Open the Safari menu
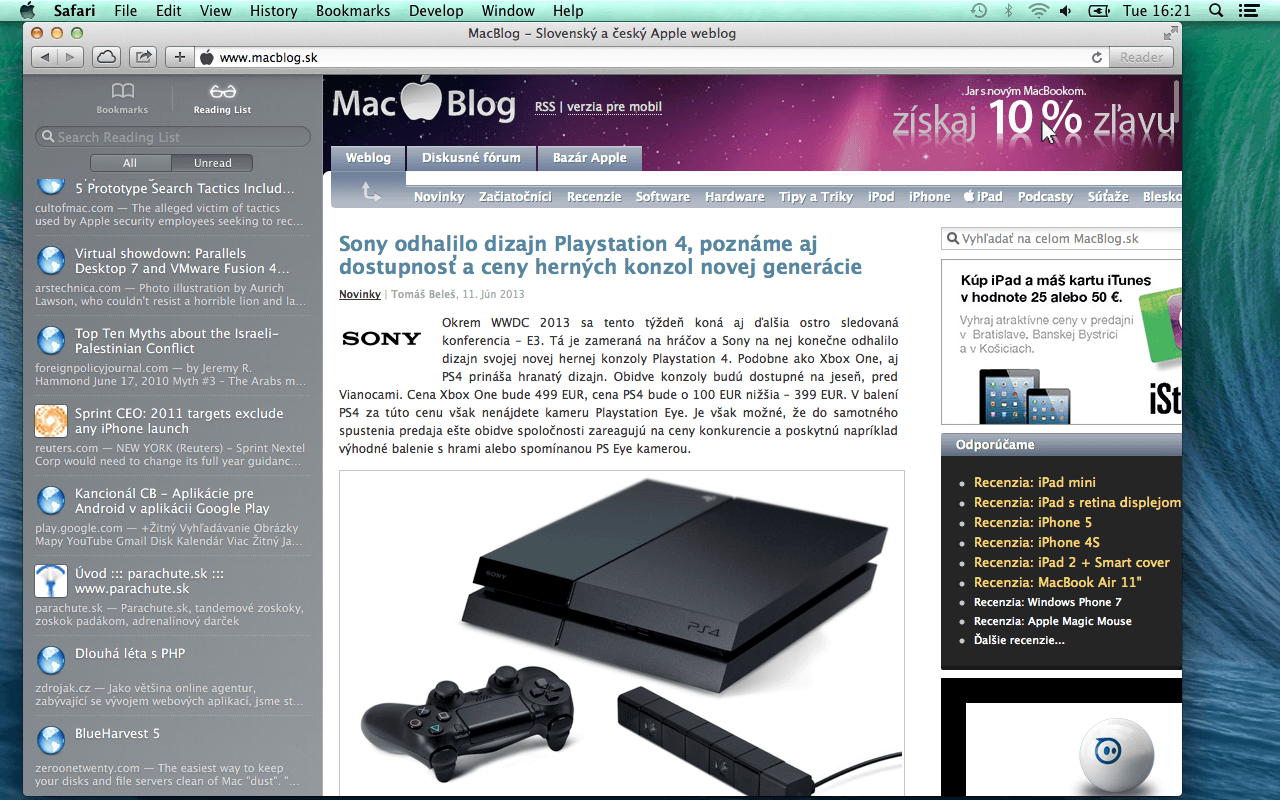The width and height of the screenshot is (1280, 800). click(75, 11)
